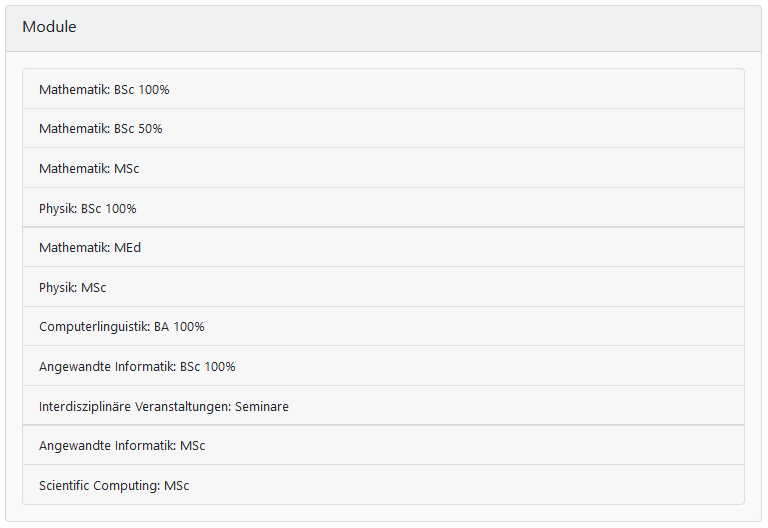The width and height of the screenshot is (768, 528).
Task: Click the Physik: BSc 100% item
Action: (x=88, y=209)
